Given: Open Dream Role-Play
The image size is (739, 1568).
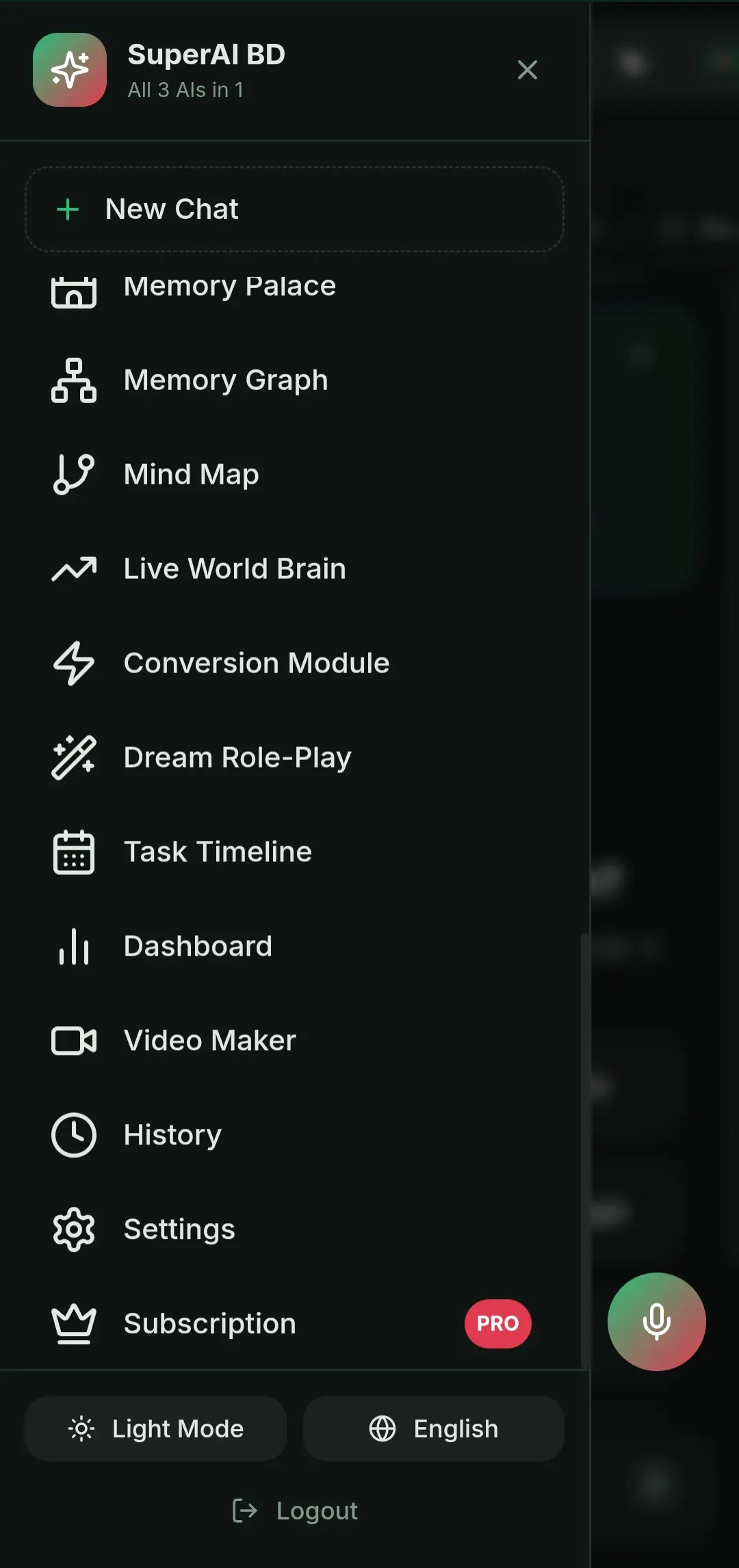Looking at the screenshot, I should [x=294, y=758].
